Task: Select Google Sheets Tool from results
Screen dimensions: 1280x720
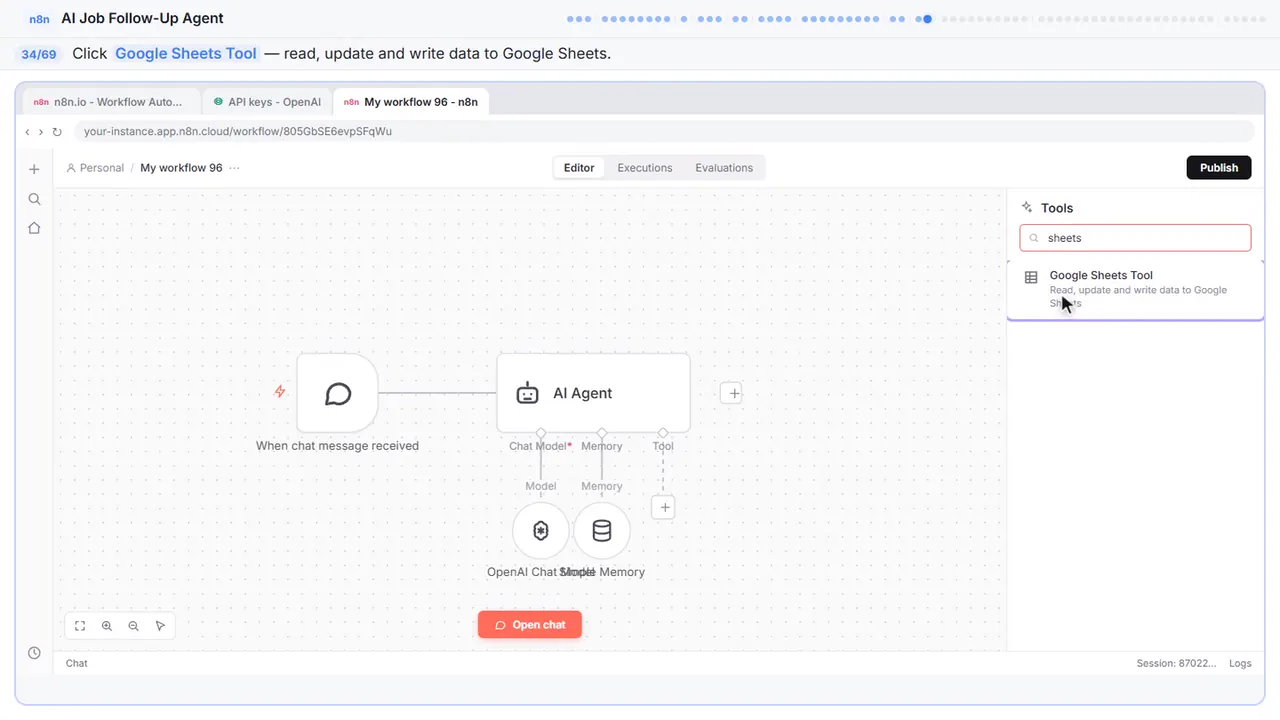Action: coord(1136,289)
